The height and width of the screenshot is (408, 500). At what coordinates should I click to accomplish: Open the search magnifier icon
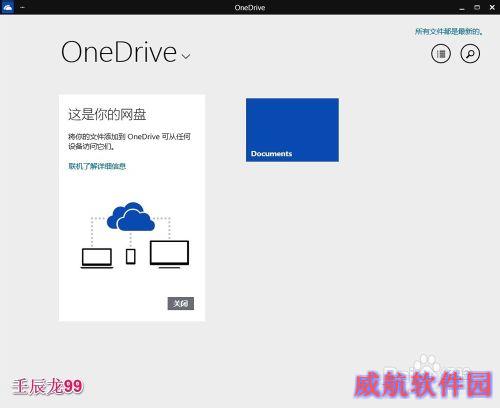tap(470, 54)
